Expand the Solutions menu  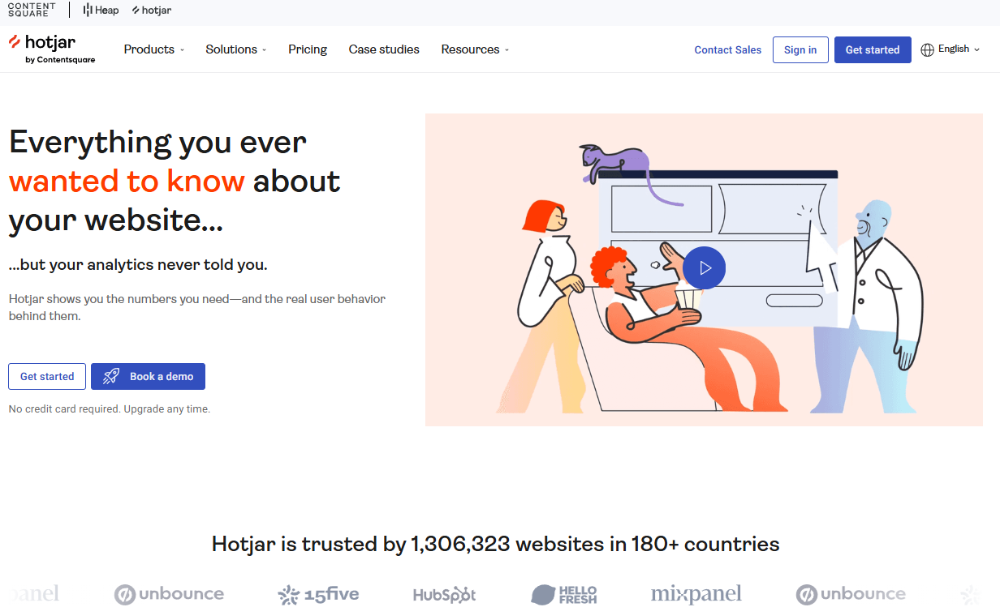(231, 49)
